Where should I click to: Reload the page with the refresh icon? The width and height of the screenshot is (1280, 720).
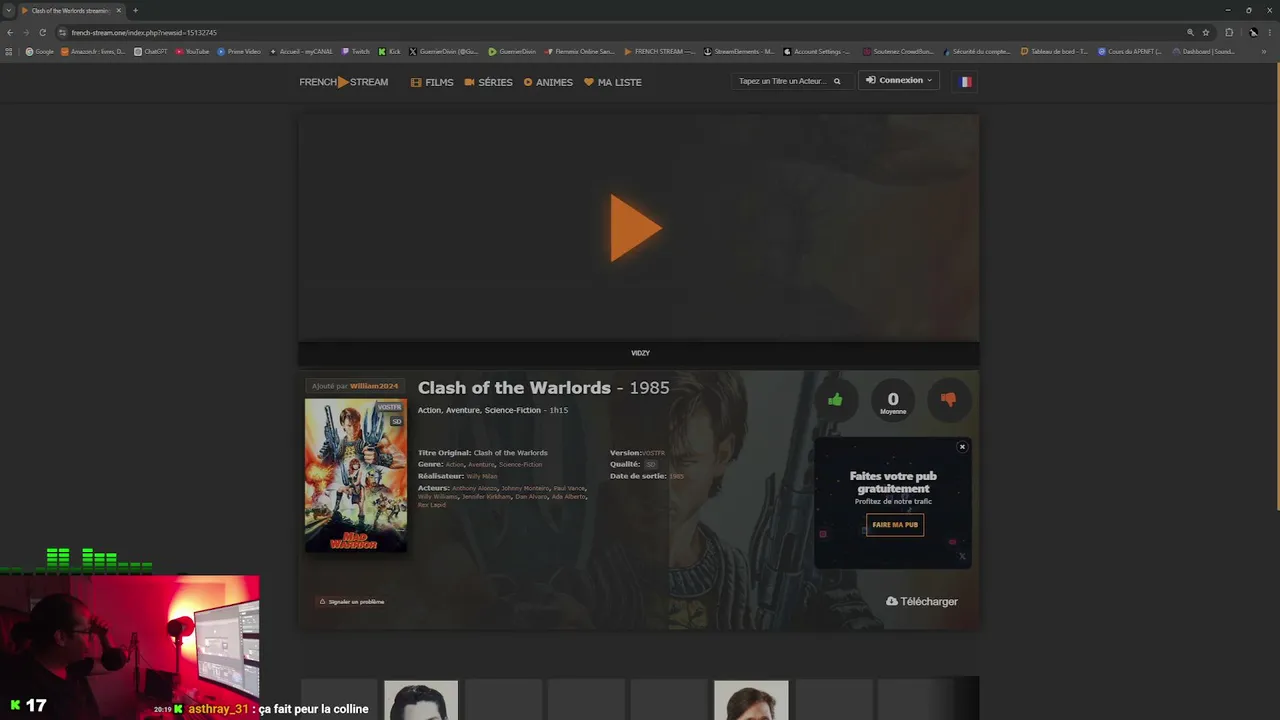point(42,32)
